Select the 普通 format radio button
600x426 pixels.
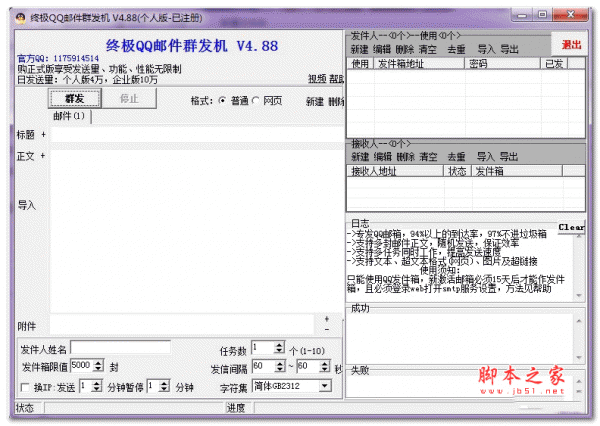tap(223, 101)
